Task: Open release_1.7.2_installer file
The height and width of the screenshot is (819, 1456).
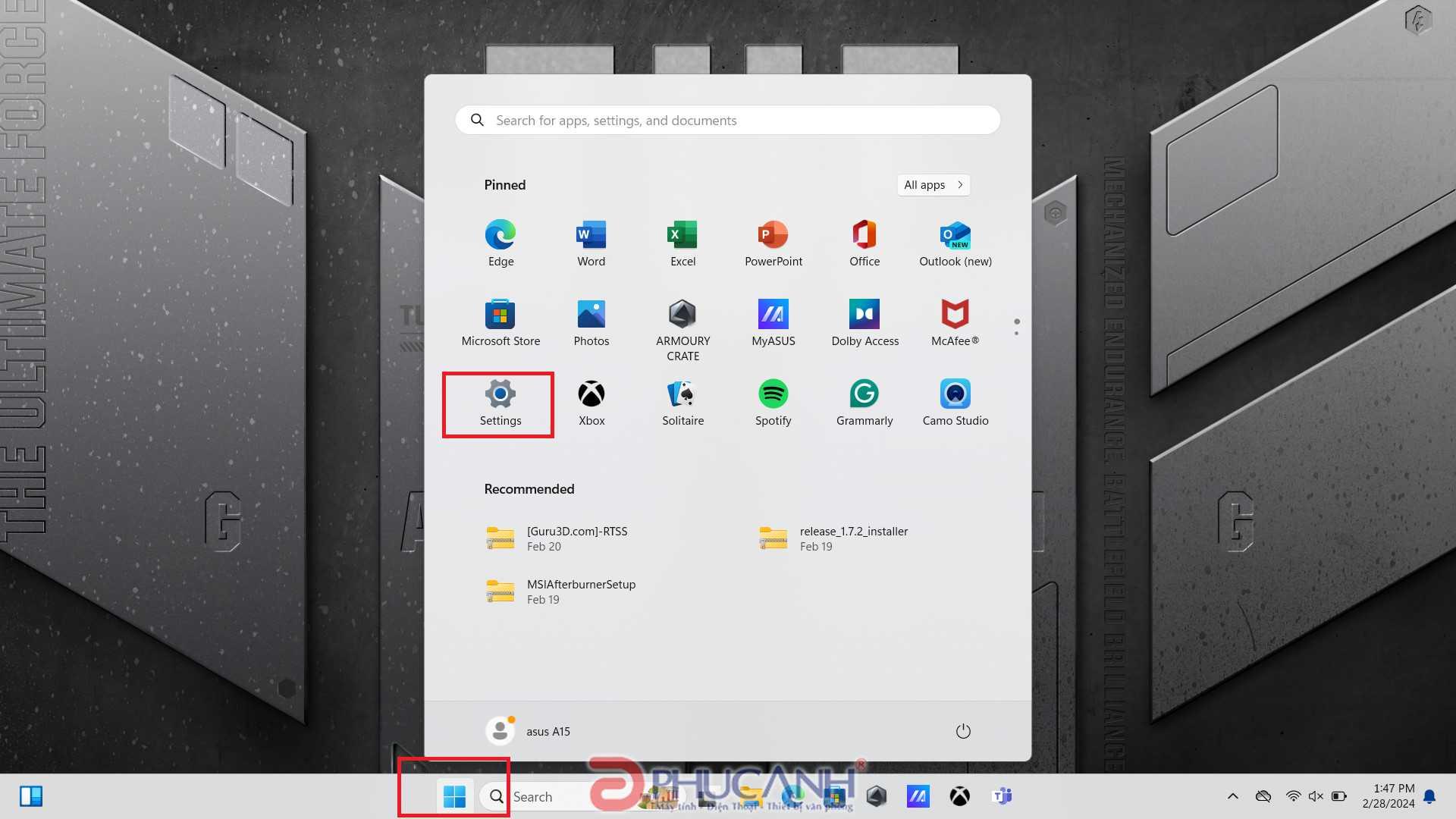Action: click(853, 538)
